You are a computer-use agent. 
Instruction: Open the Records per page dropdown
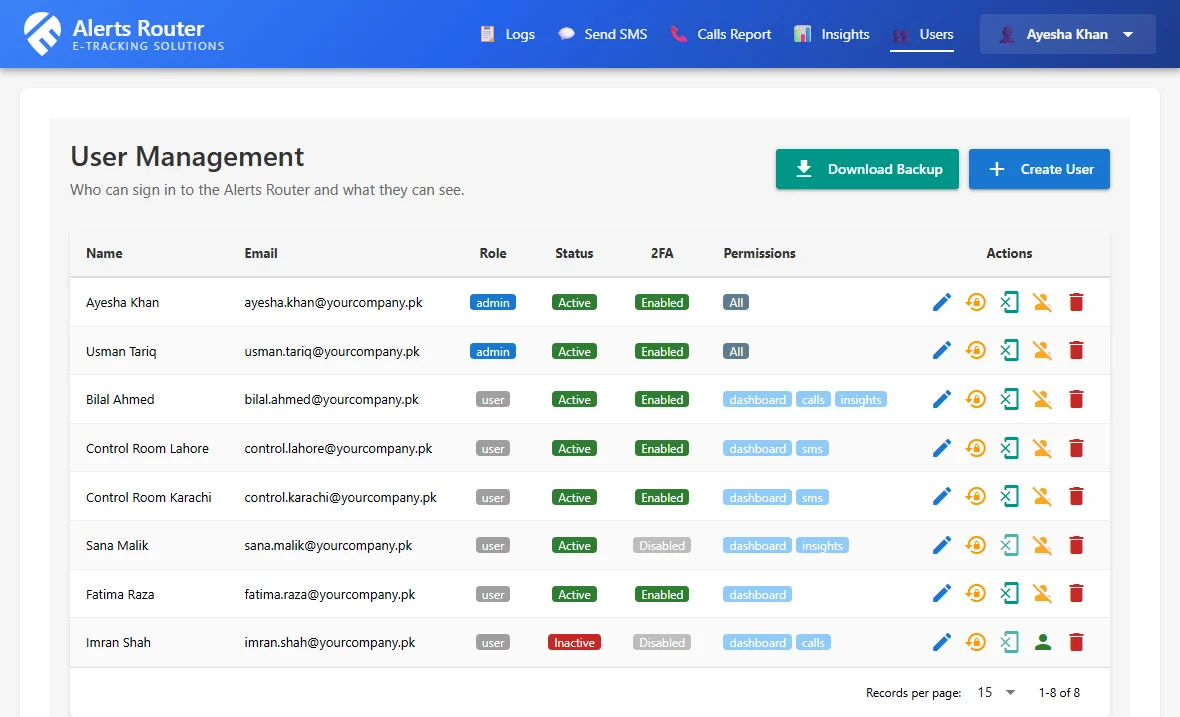point(996,692)
